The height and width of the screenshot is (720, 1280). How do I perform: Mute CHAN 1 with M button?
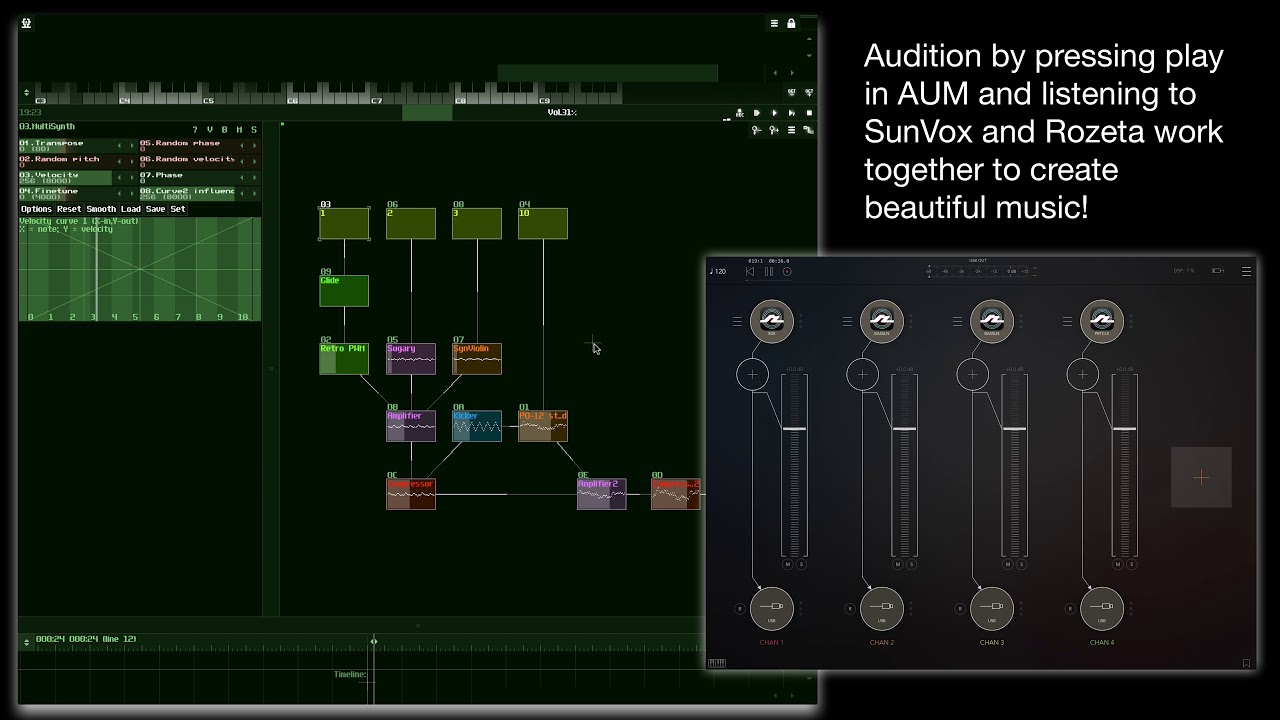pyautogui.click(x=787, y=565)
